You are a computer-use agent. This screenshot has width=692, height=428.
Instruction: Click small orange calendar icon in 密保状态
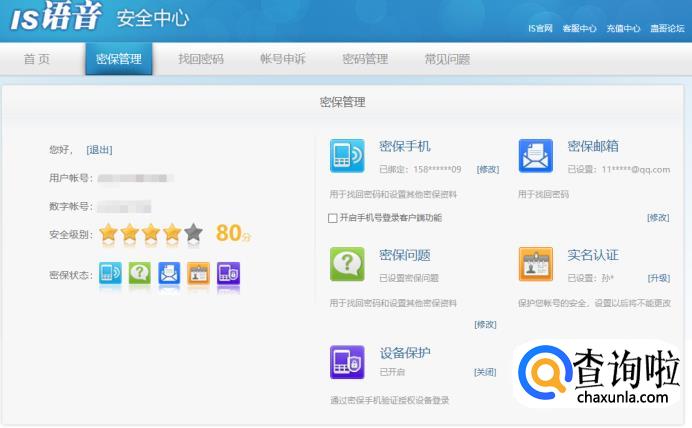pos(199,273)
